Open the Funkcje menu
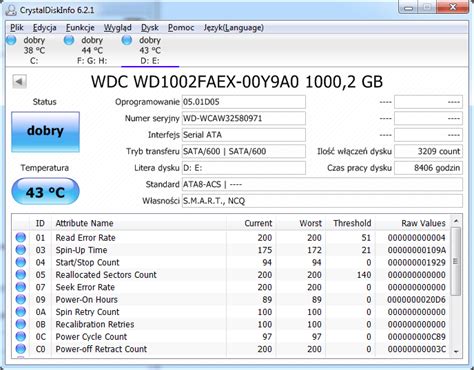Screen dimensions: 474x370 tap(80, 28)
